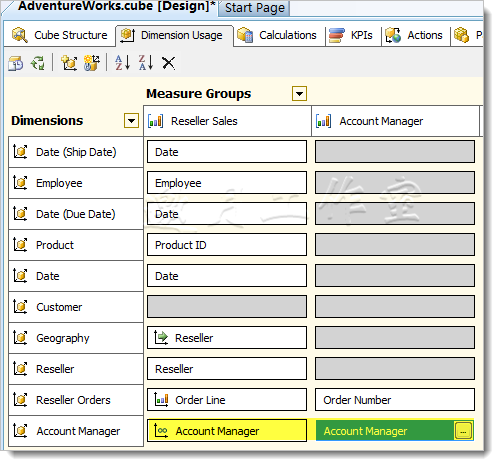Click the Reconnect refresh toolbar icon
Viewport: 499px width, 466px height.
tap(38, 63)
